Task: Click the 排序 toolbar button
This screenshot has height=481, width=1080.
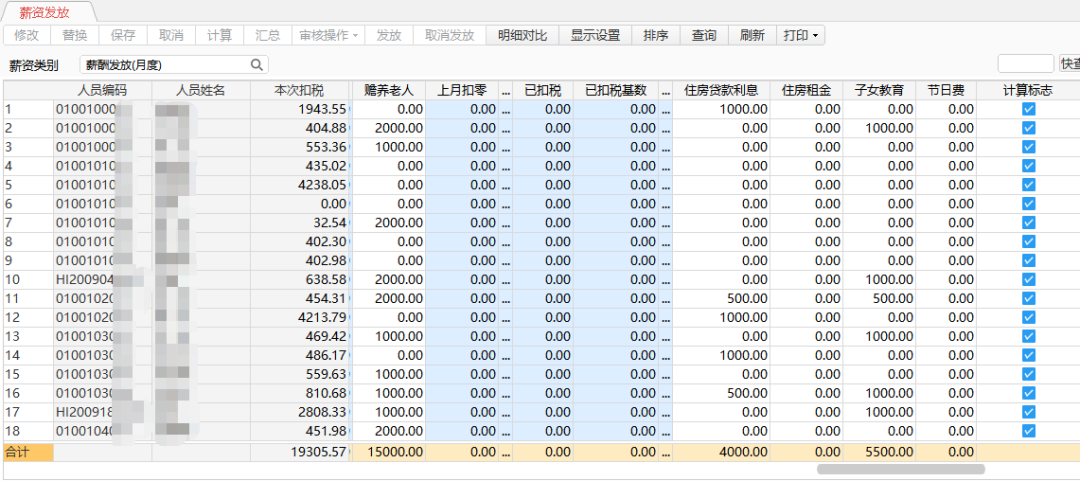Action: coord(656,35)
